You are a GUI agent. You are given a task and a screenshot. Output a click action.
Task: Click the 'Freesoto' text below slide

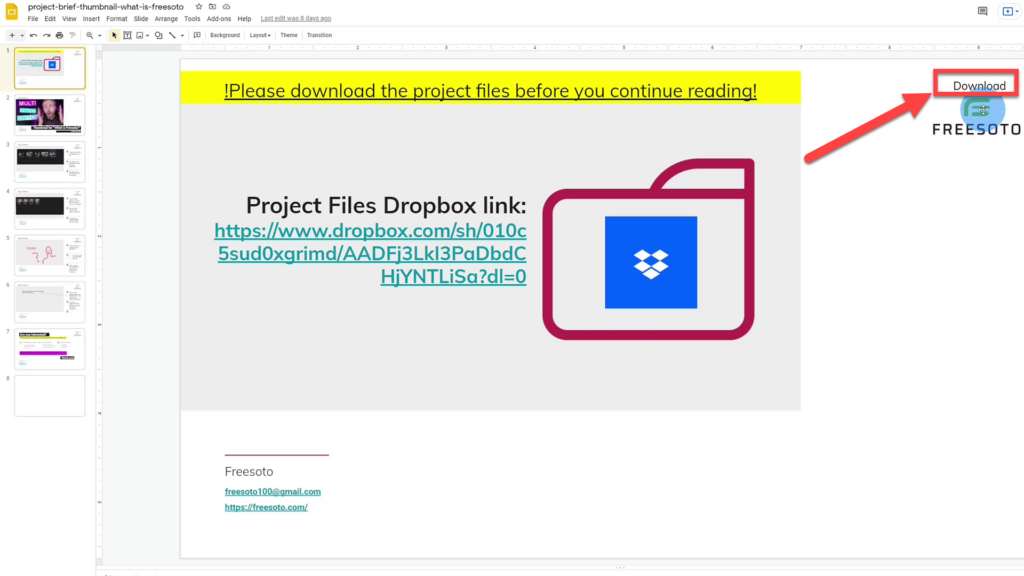[x=249, y=472]
